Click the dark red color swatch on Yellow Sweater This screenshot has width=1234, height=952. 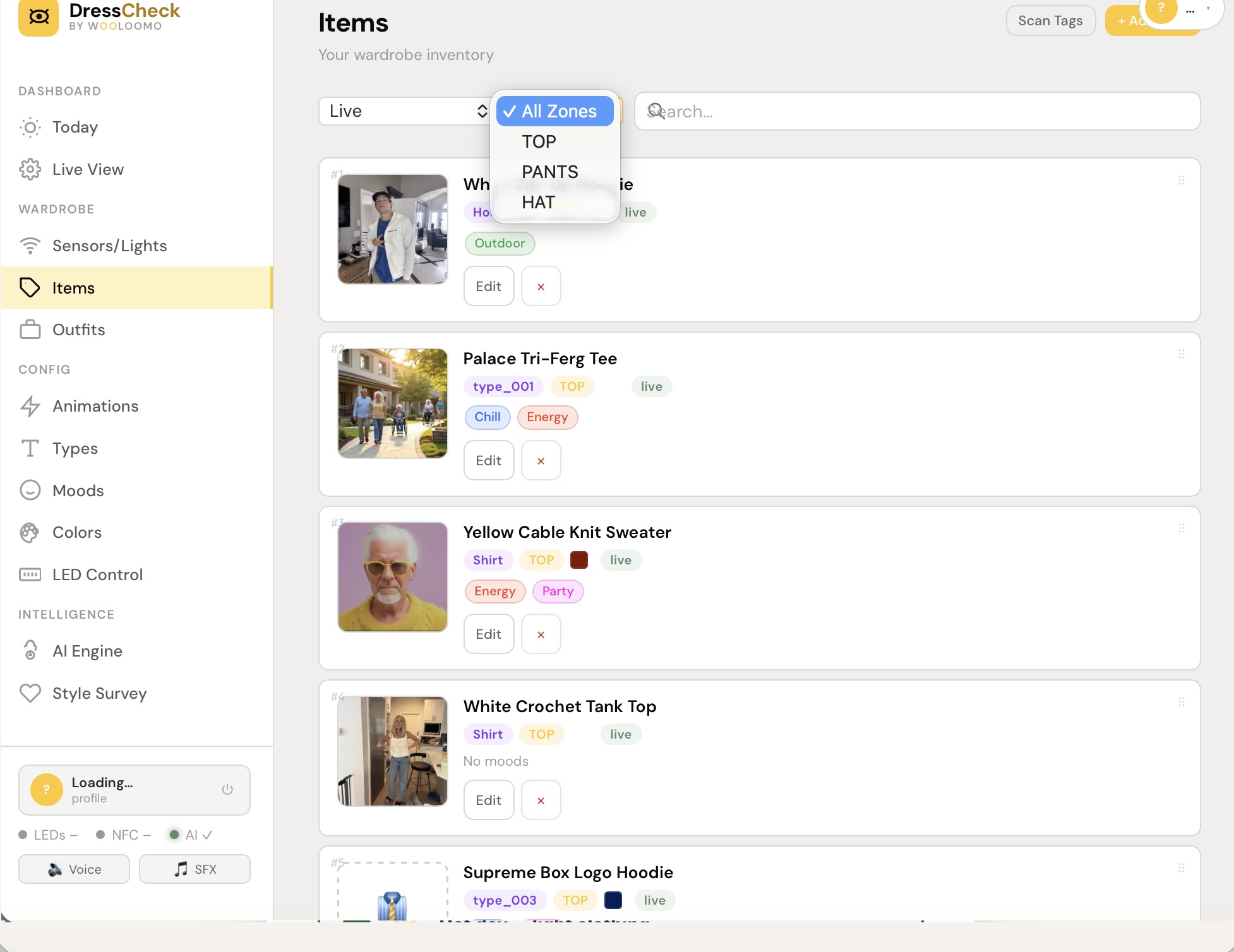tap(579, 560)
